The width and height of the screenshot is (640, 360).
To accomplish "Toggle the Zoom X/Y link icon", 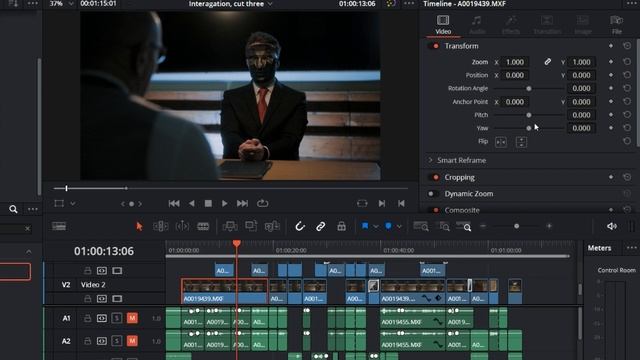I will pos(547,62).
